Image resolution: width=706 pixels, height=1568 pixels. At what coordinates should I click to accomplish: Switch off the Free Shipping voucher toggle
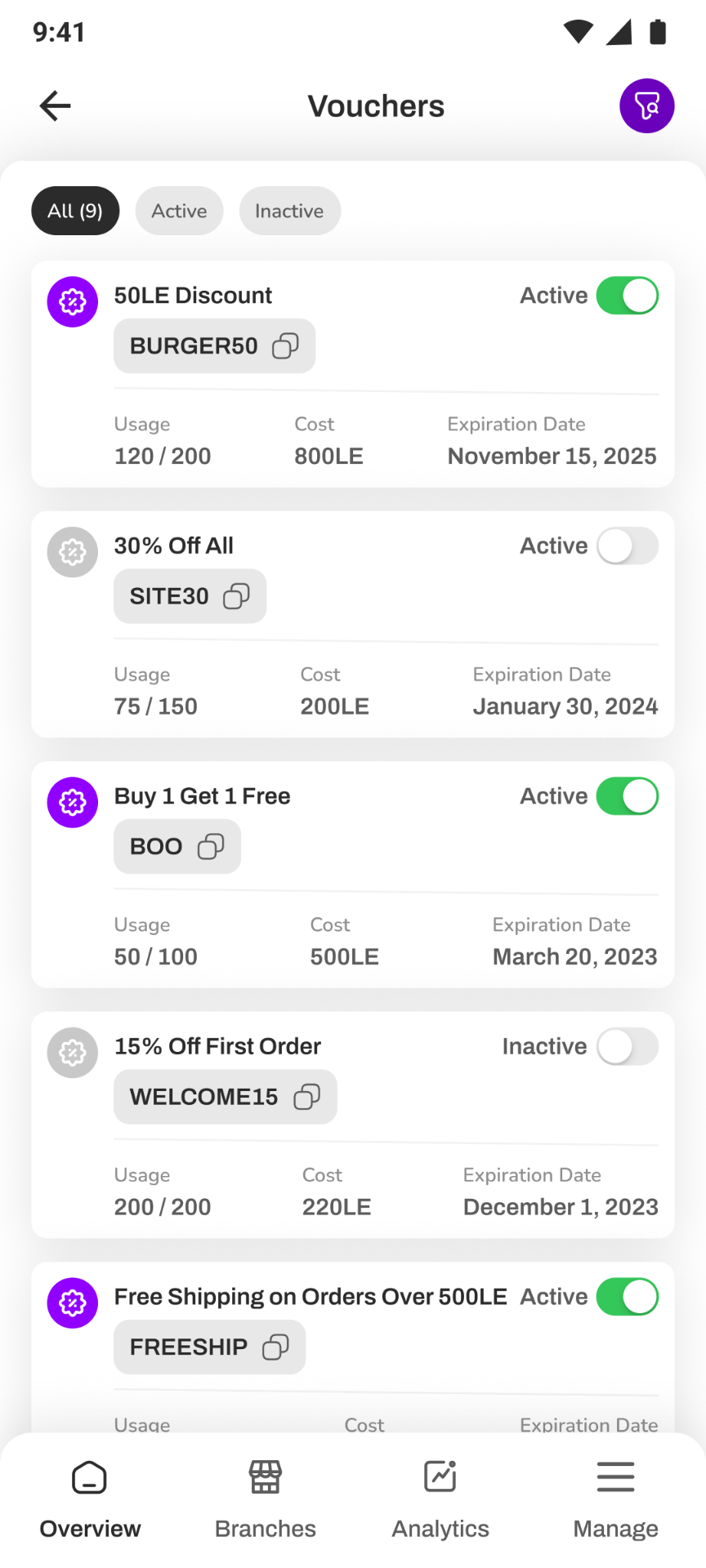[x=628, y=1297]
